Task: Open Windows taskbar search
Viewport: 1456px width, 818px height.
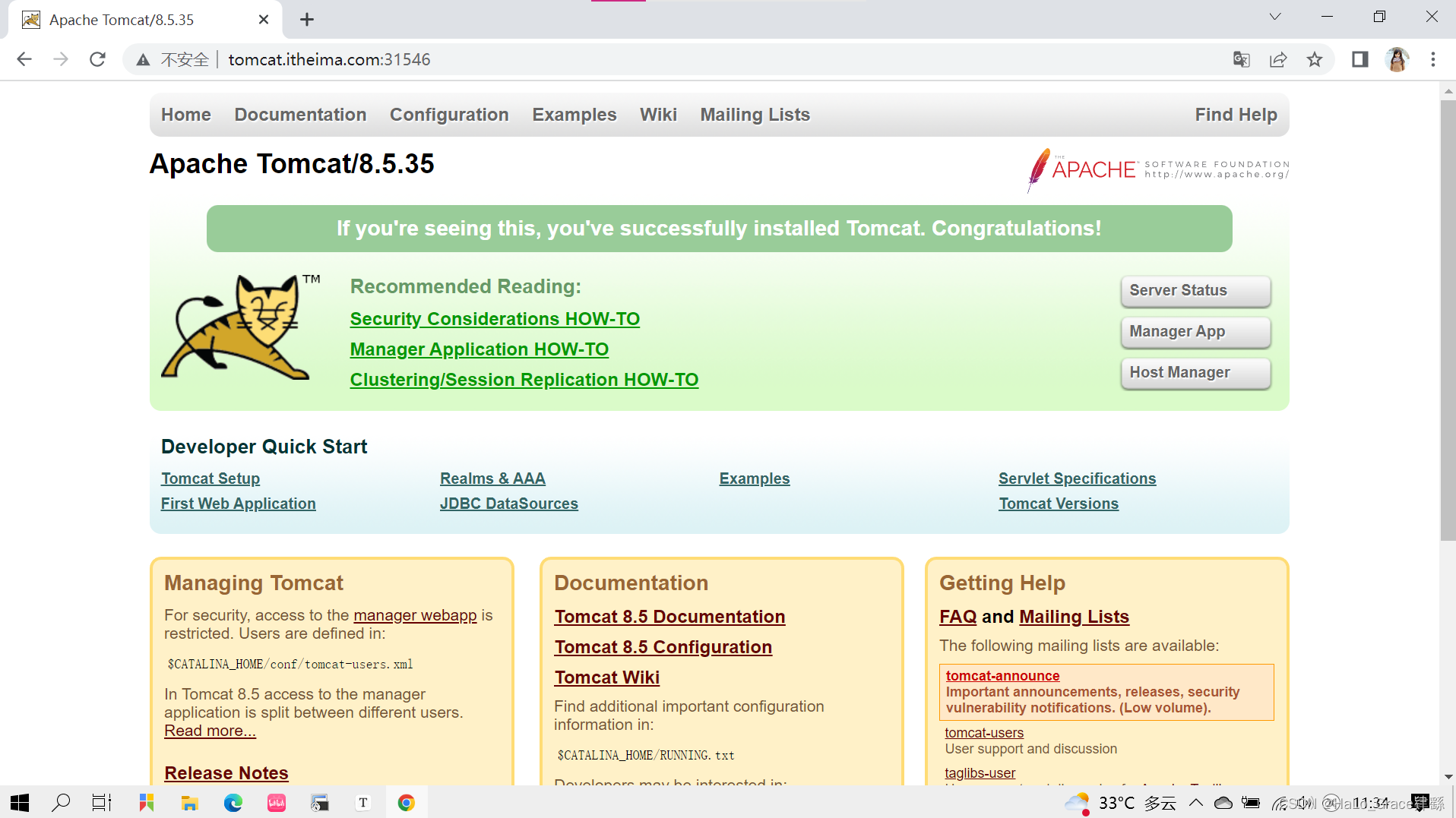Action: [61, 803]
